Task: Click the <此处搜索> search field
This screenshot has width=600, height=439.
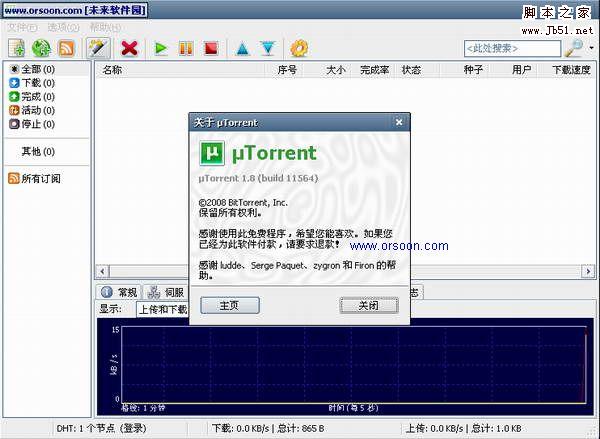Action: pos(512,49)
